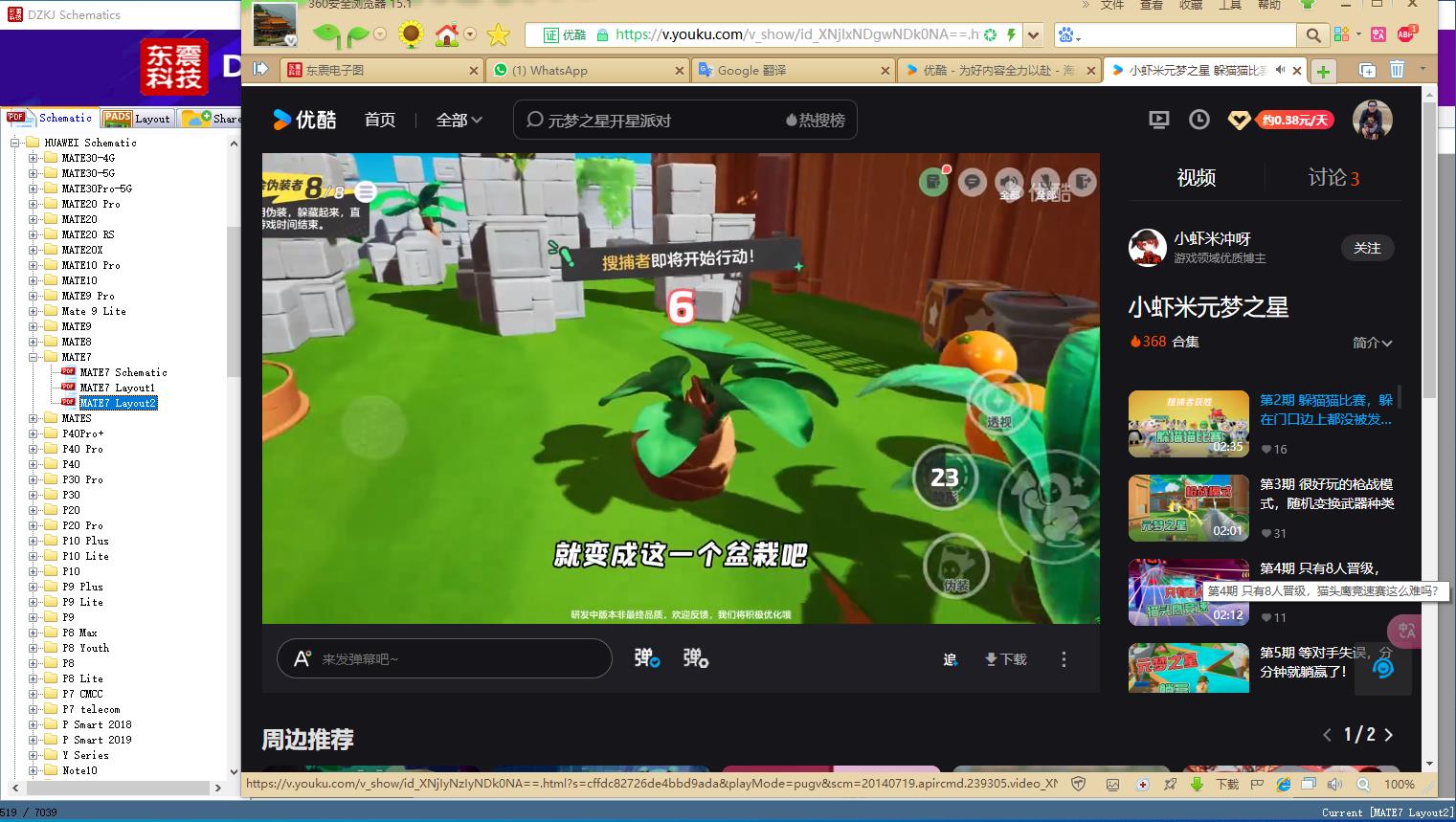The width and height of the screenshot is (1456, 822).
Task: Go to browser home page house icon
Action: point(447,35)
